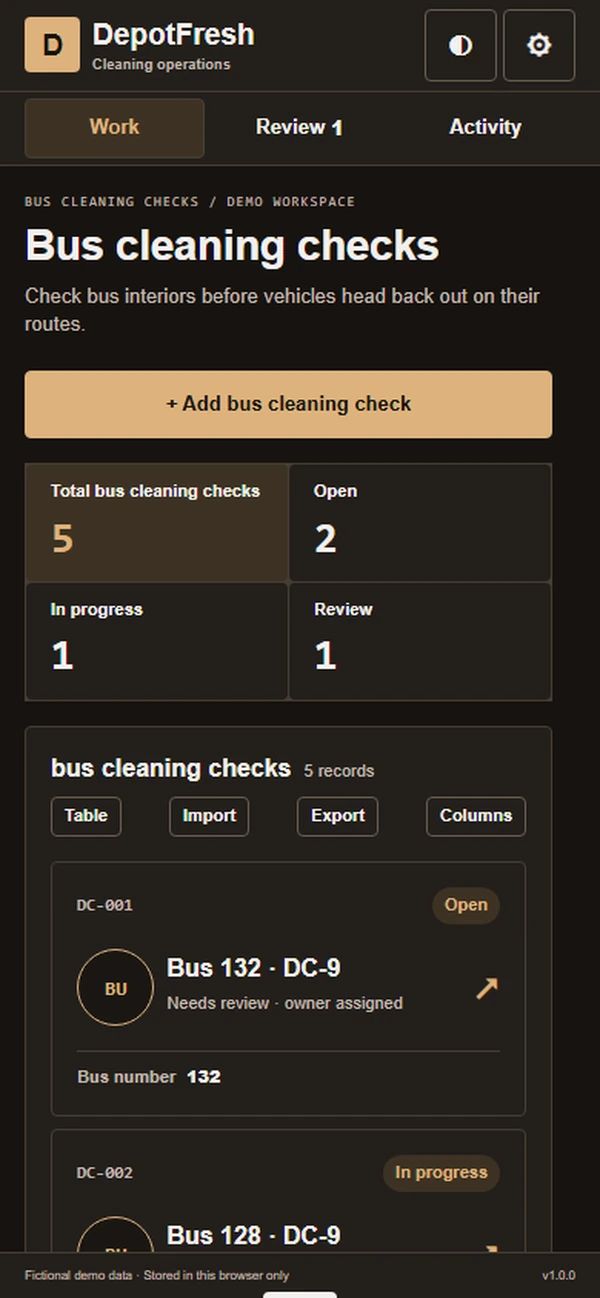Click "Needs review · owner assigned" text

pyautogui.click(x=285, y=1003)
